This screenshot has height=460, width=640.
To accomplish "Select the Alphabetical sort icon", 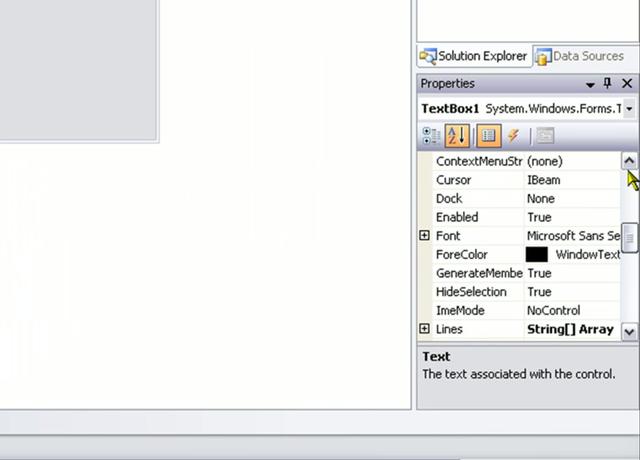I will pyautogui.click(x=457, y=136).
